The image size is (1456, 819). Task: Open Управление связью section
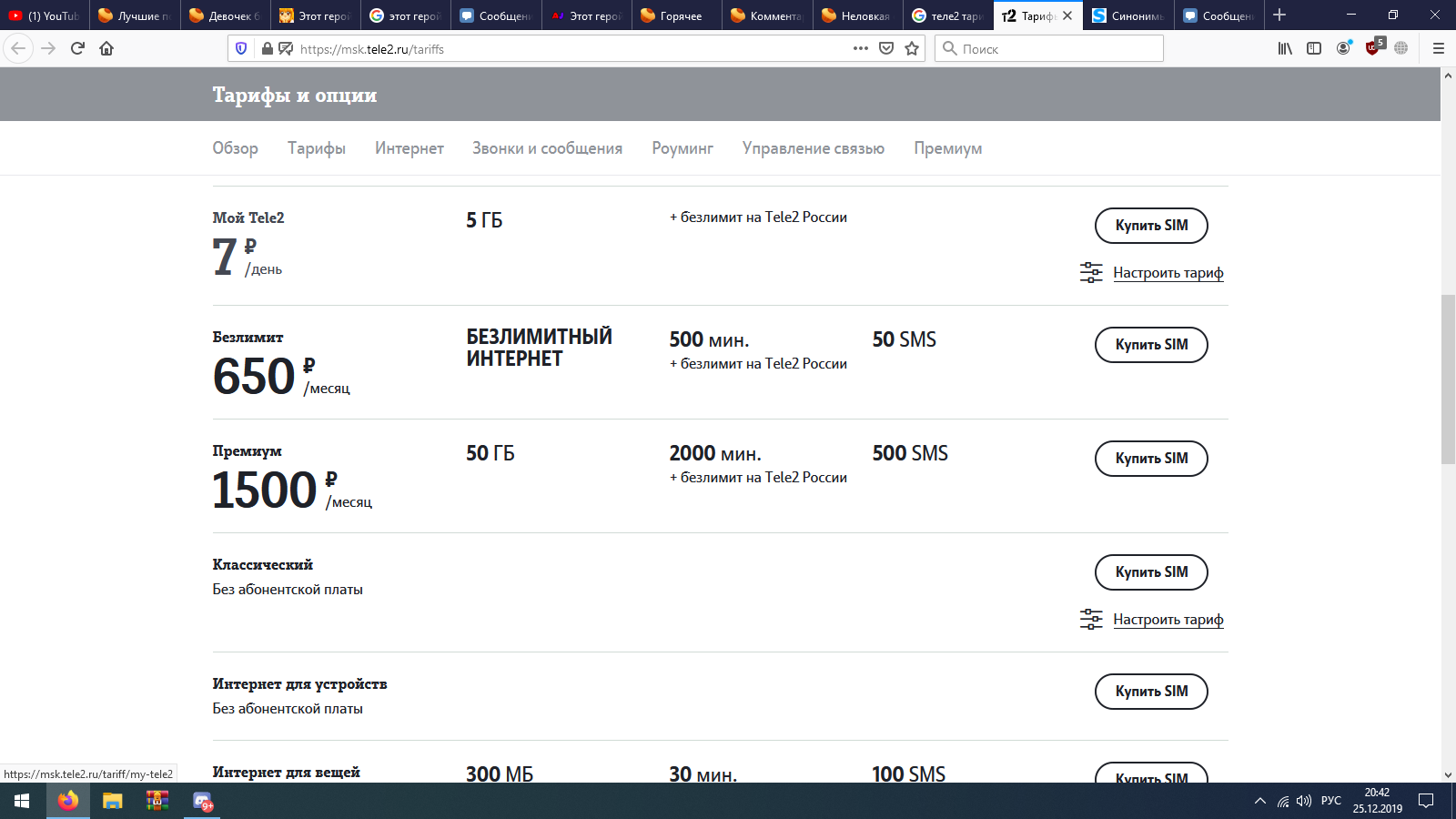pos(814,148)
